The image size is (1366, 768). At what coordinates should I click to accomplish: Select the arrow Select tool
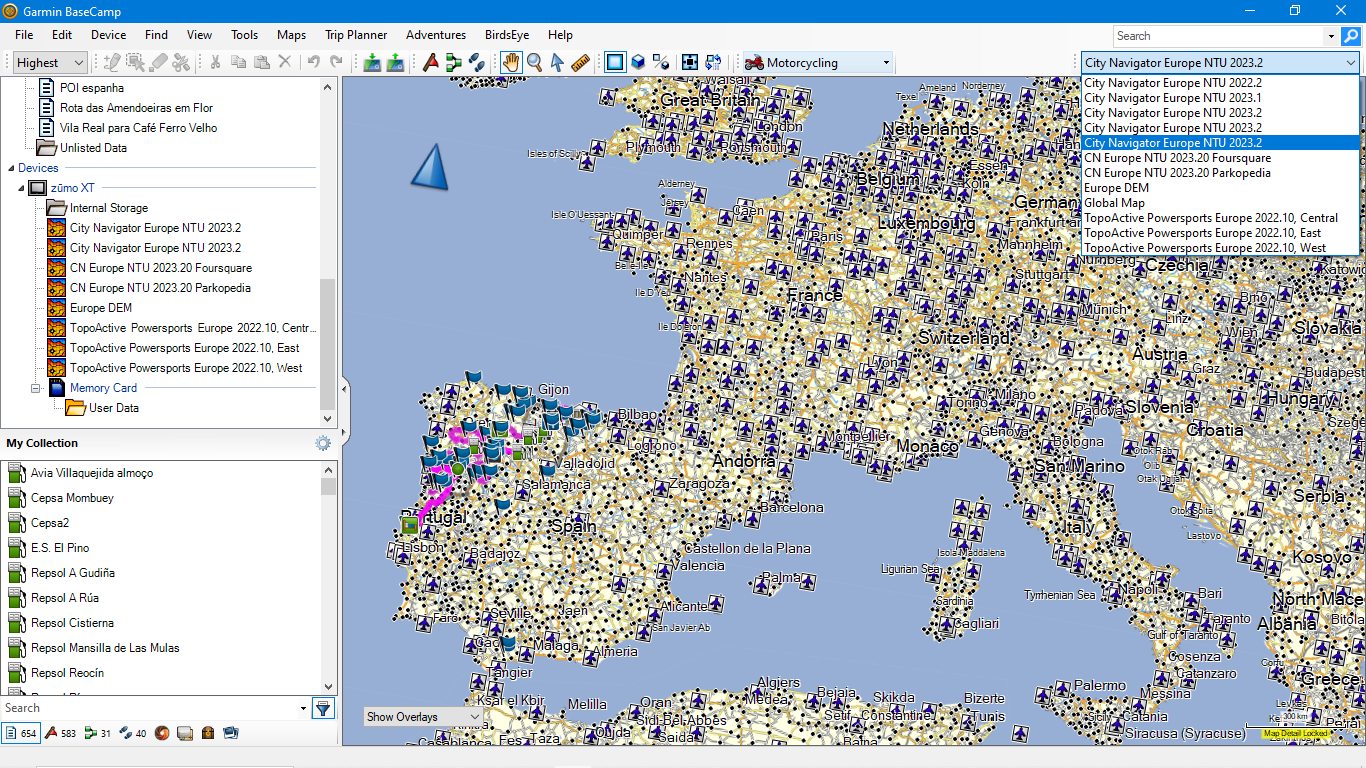tap(557, 62)
